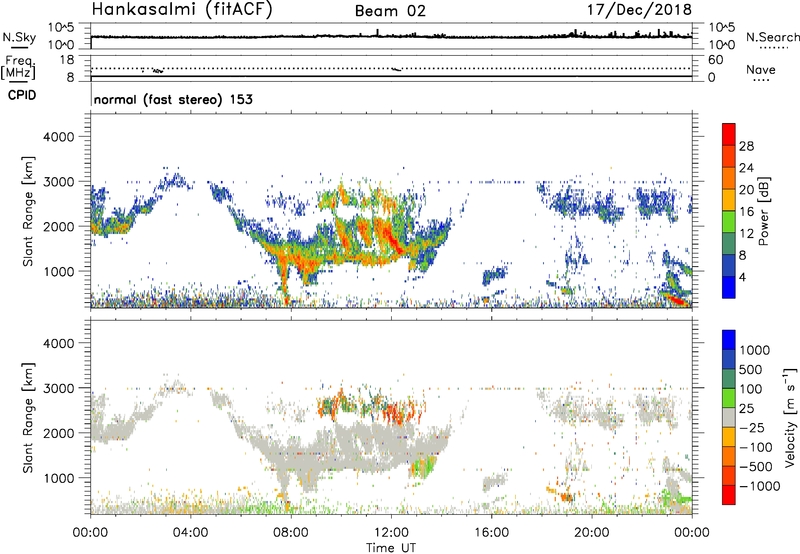Select the Beam 02 label
The height and width of the screenshot is (554, 800).
point(390,11)
